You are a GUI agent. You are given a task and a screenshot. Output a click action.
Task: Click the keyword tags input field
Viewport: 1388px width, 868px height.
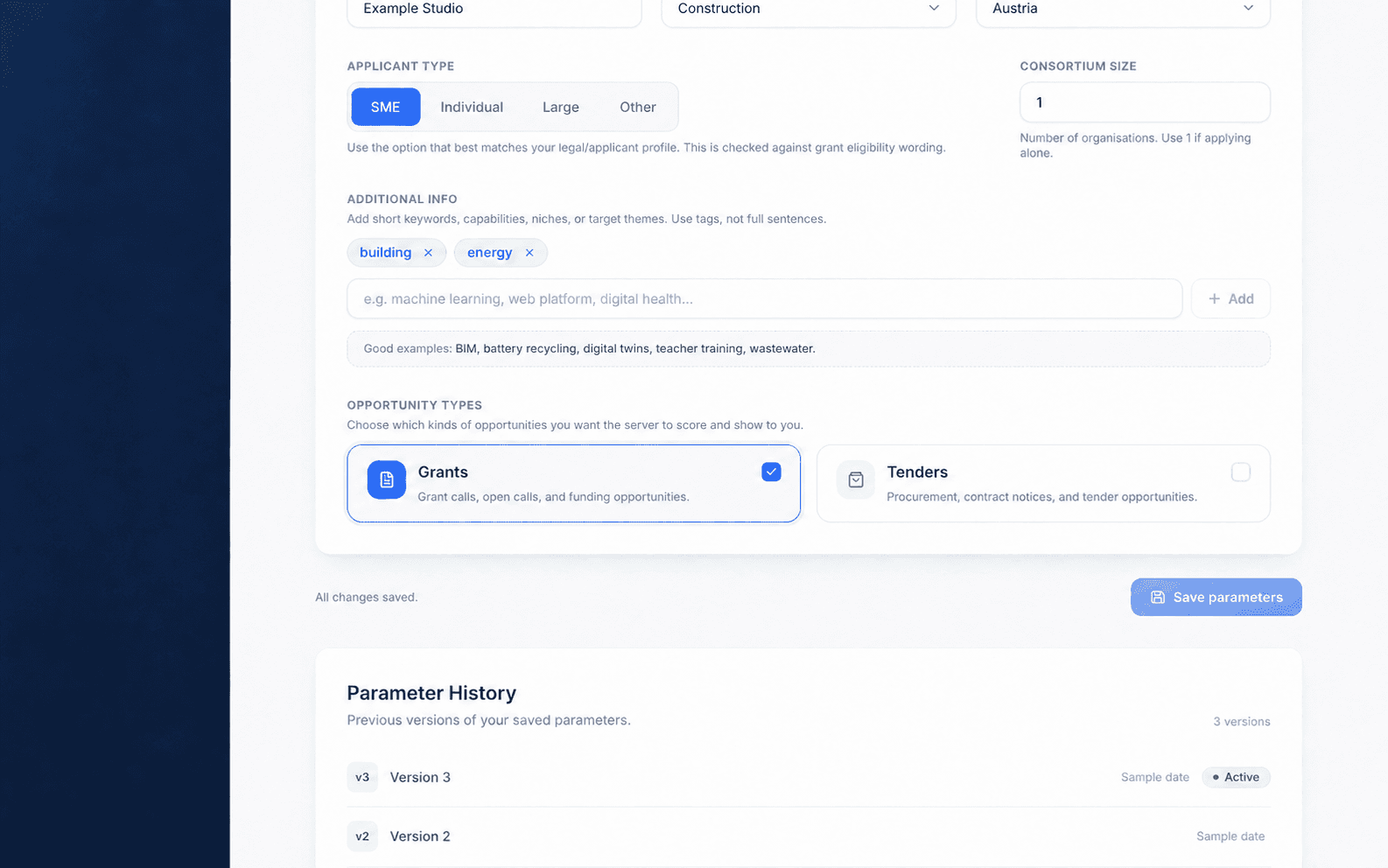[x=765, y=299]
